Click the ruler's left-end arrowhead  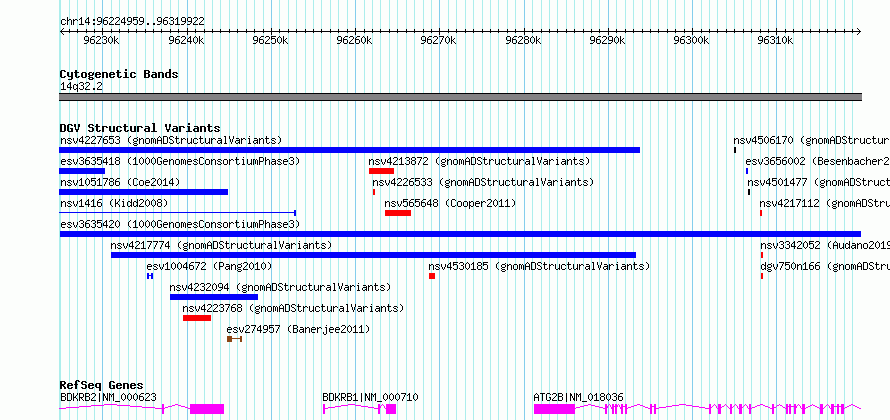point(62,31)
